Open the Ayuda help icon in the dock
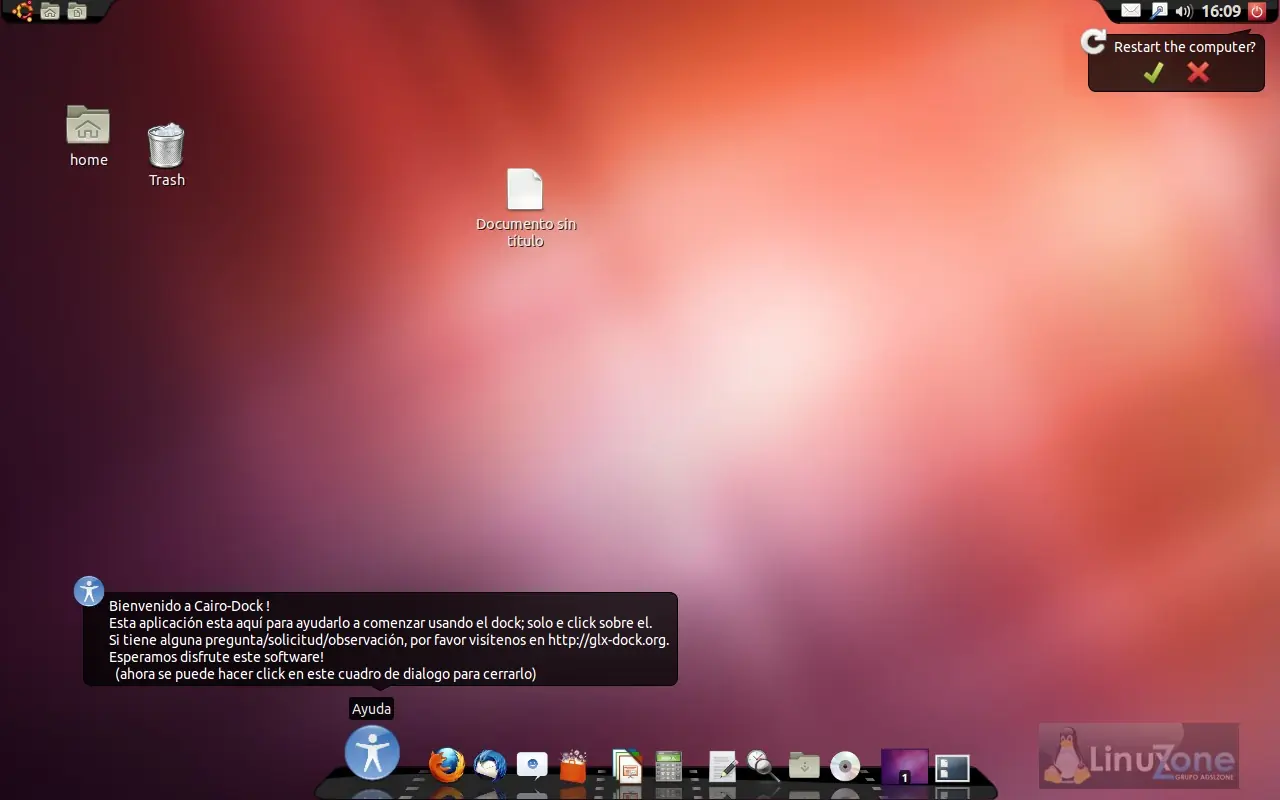 point(372,752)
